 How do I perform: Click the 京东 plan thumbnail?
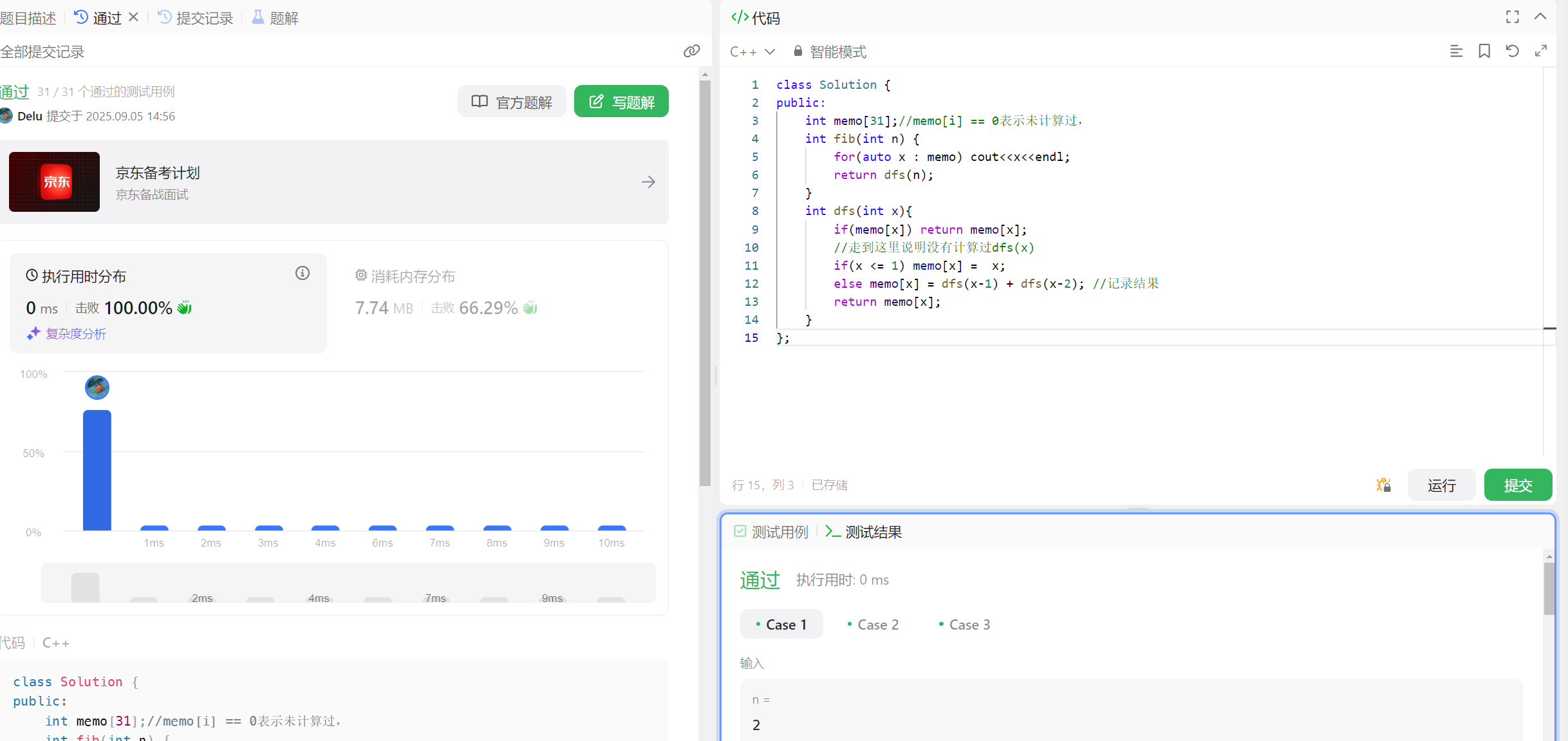pyautogui.click(x=55, y=182)
